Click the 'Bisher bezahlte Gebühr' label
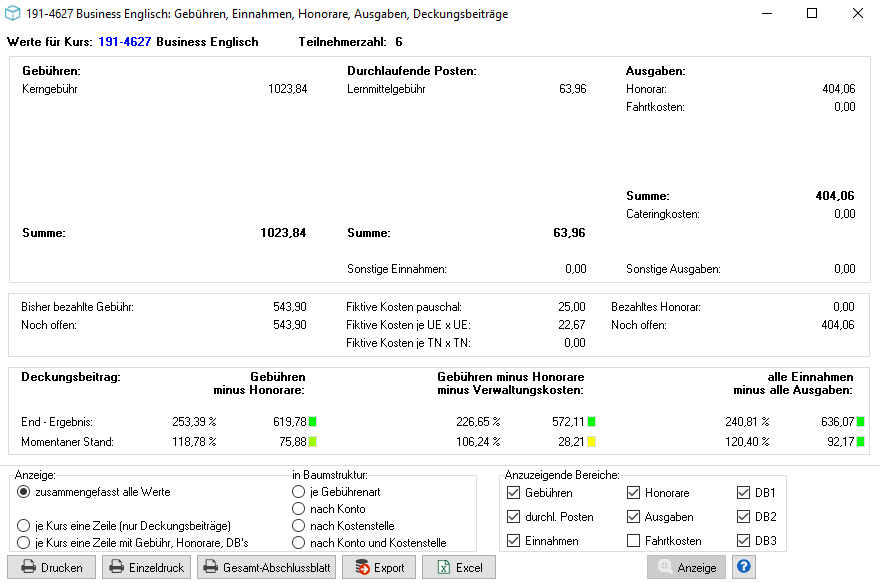Screen dimensions: 880x583 point(77,307)
